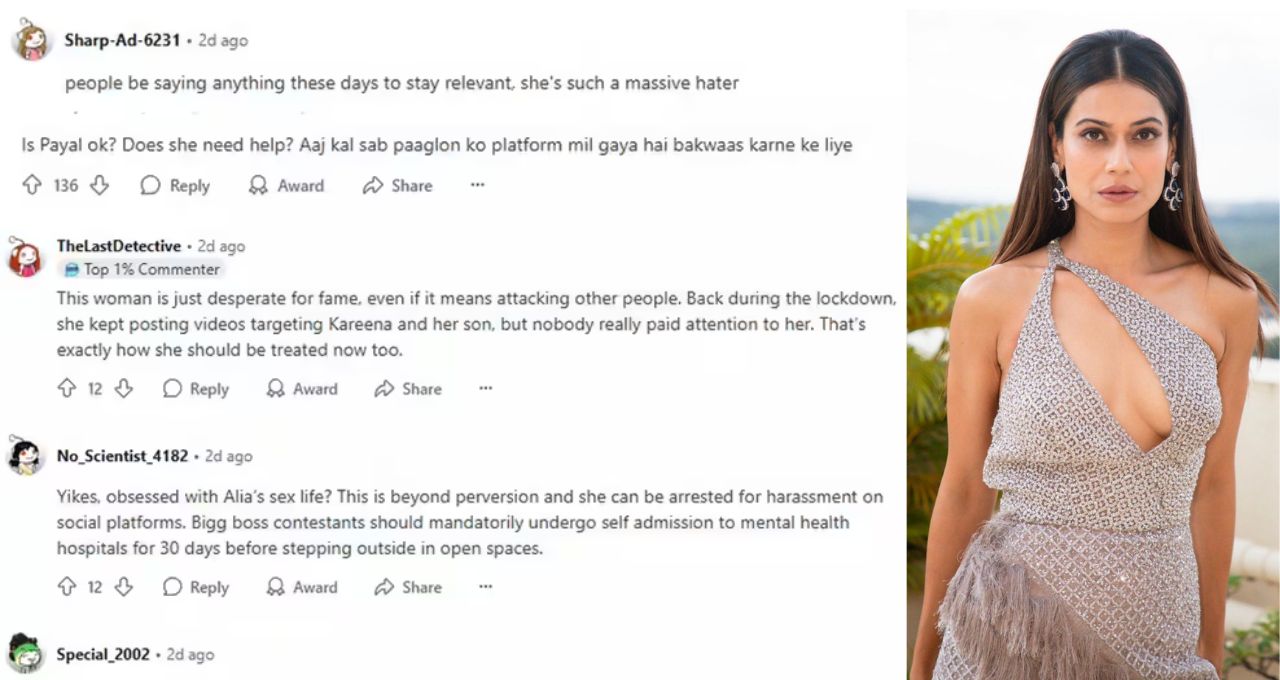Open the woman's photo on the right

pos(1093,345)
